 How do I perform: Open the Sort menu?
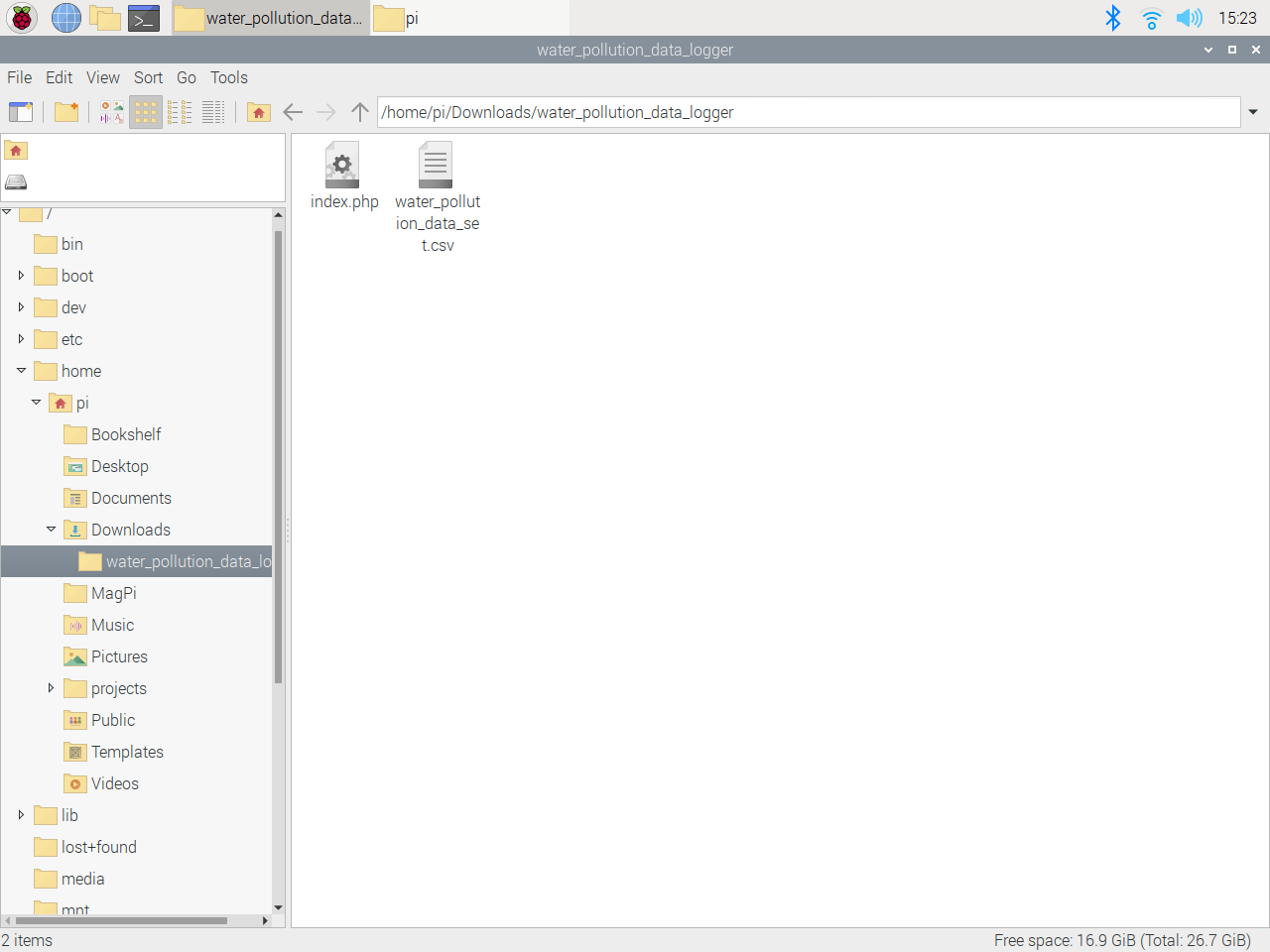point(148,77)
